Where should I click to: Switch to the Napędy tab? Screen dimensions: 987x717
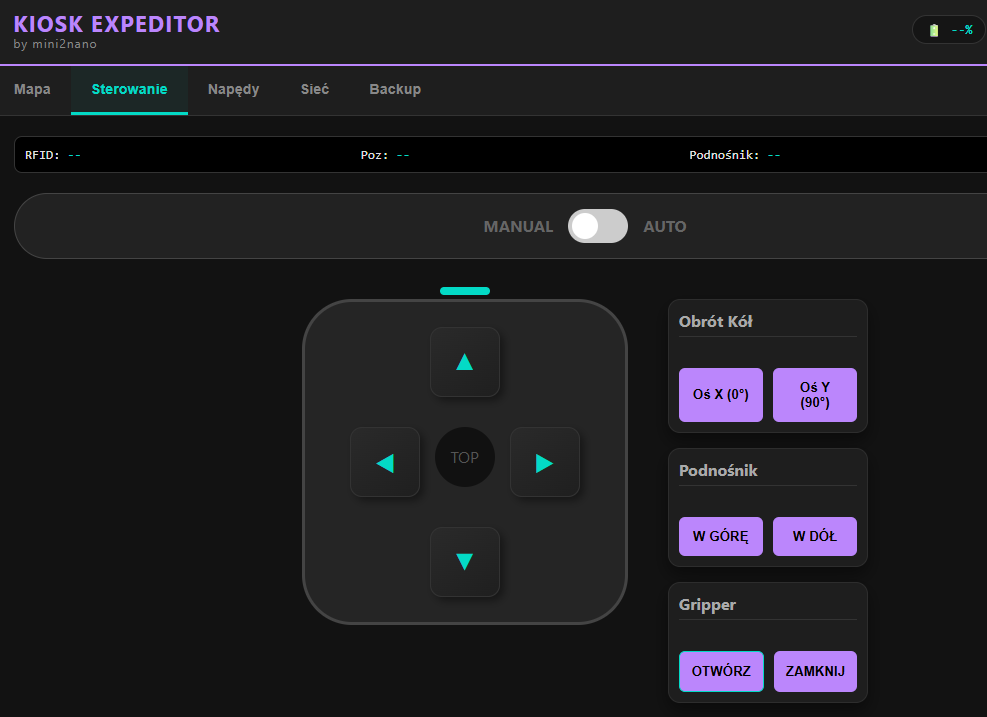tap(234, 89)
